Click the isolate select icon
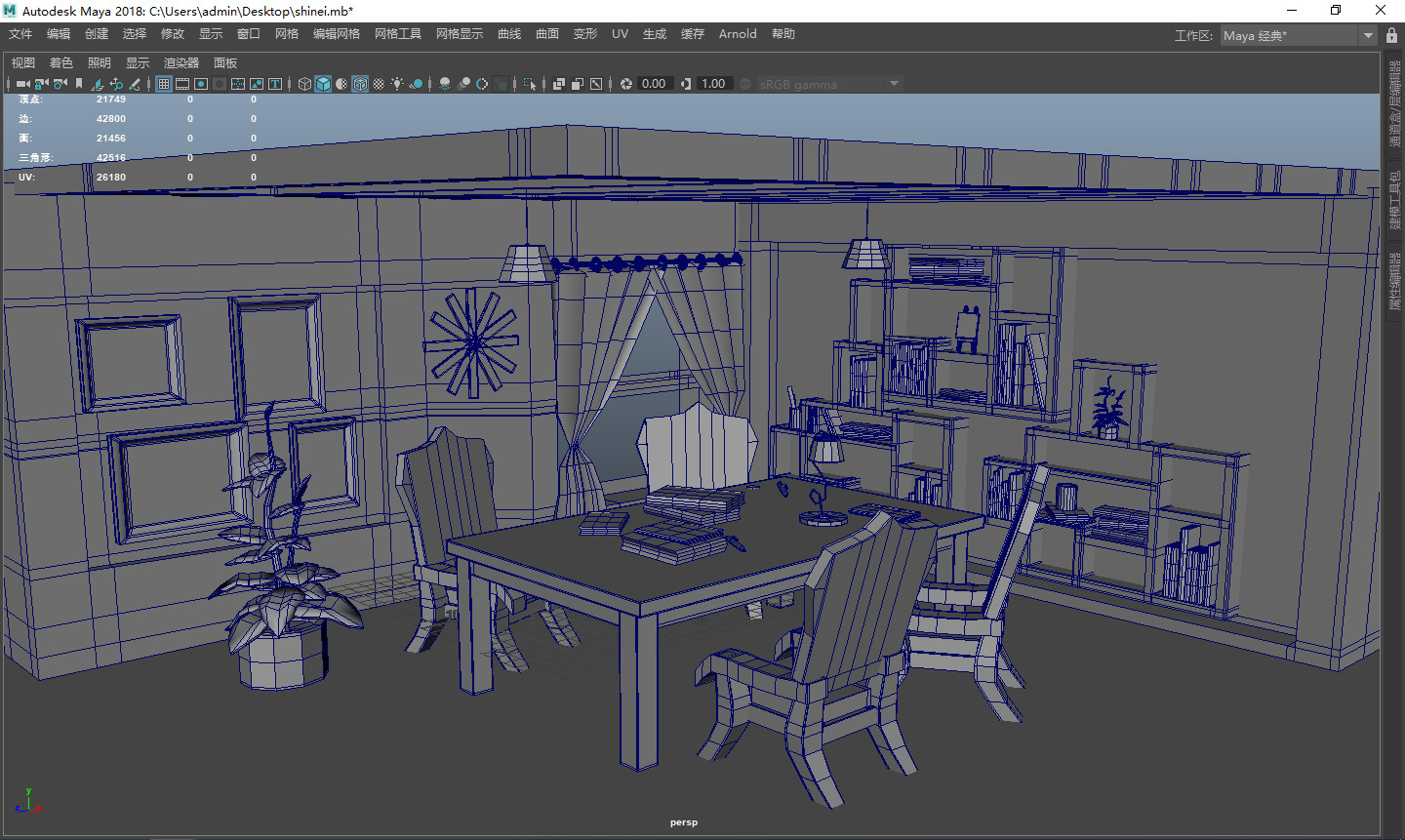The image size is (1405, 840). (x=530, y=84)
